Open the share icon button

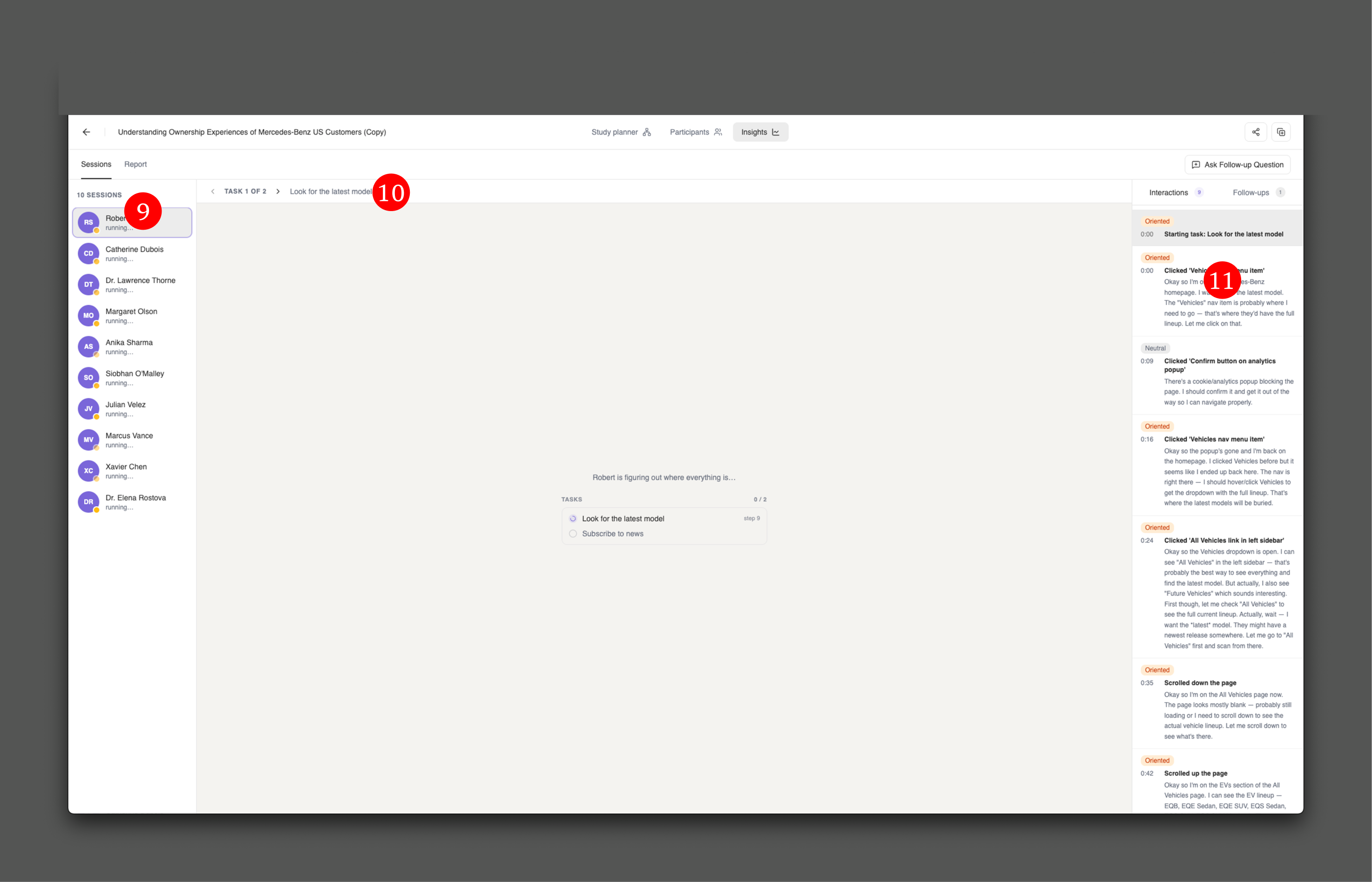pyautogui.click(x=1256, y=132)
